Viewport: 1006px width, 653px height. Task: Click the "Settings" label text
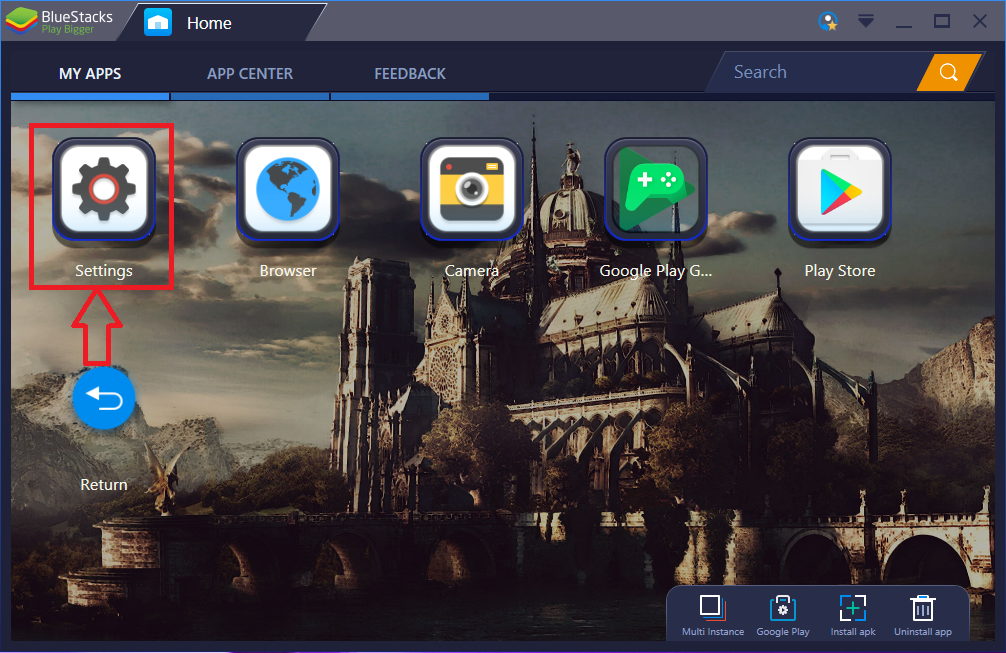104,271
